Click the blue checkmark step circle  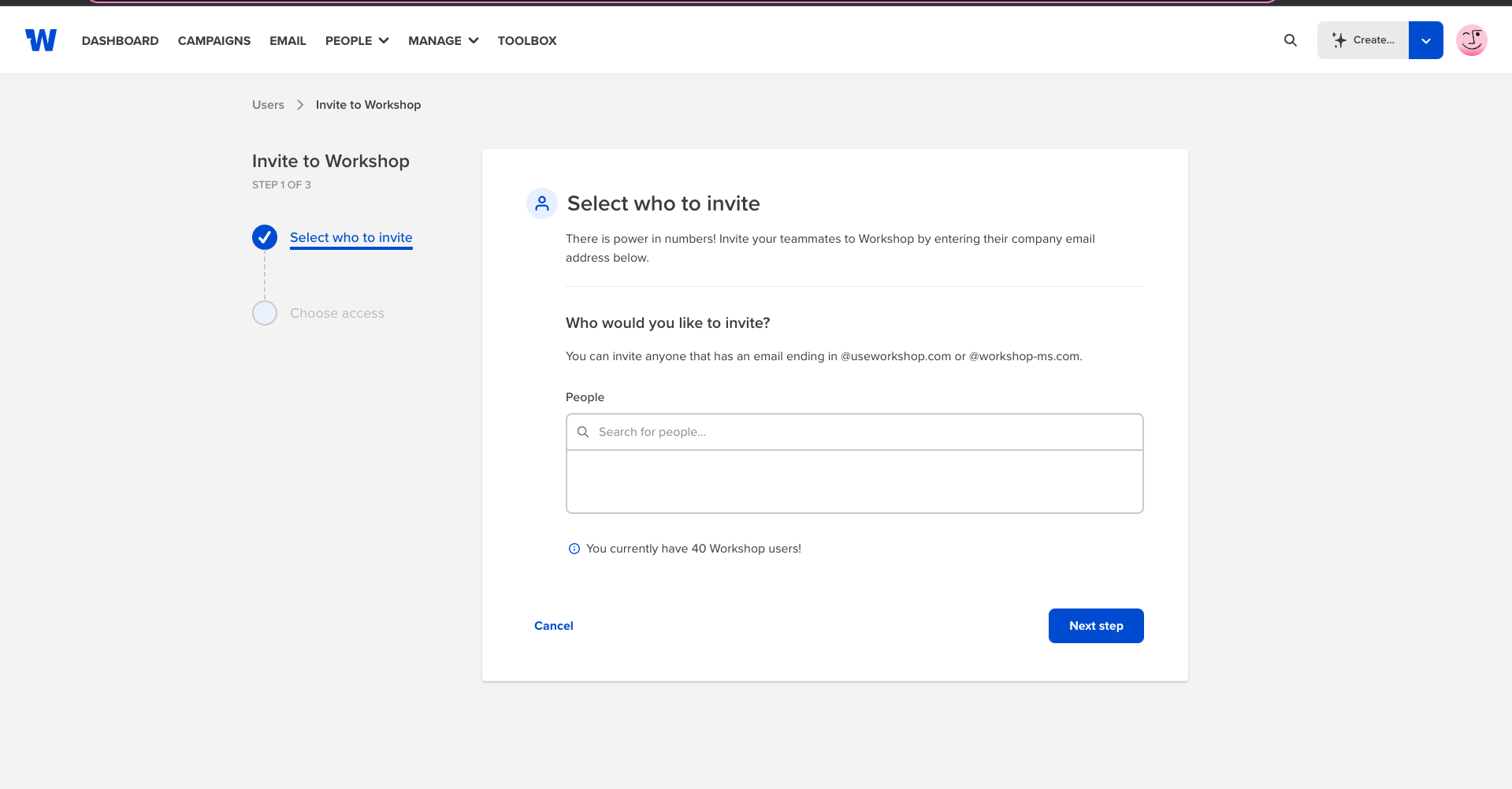tap(265, 237)
